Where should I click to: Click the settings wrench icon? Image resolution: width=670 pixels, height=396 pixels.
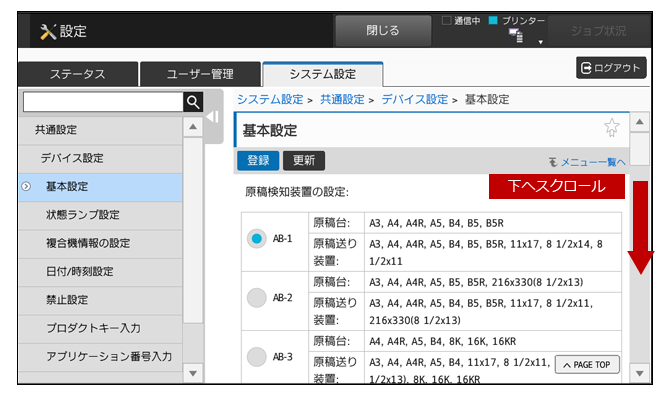[48, 32]
